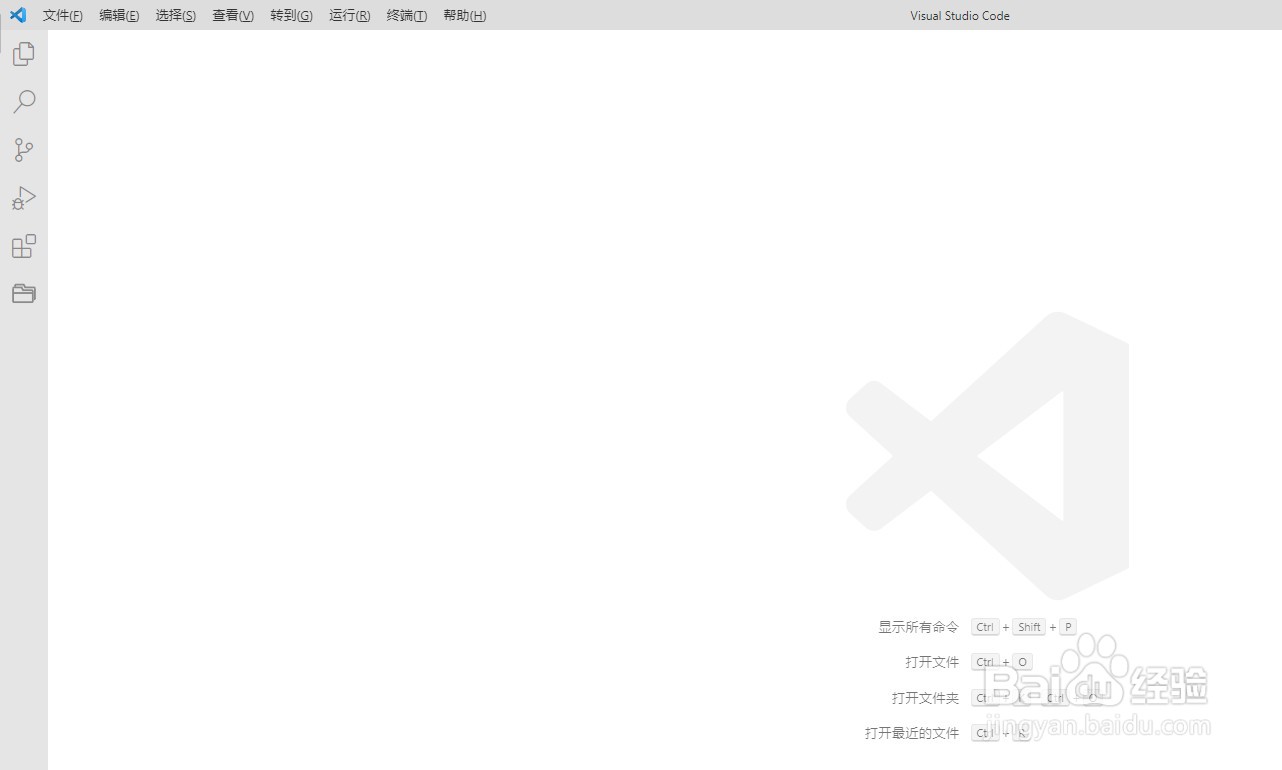
Task: Open Run and Debug view icon
Action: 24,198
